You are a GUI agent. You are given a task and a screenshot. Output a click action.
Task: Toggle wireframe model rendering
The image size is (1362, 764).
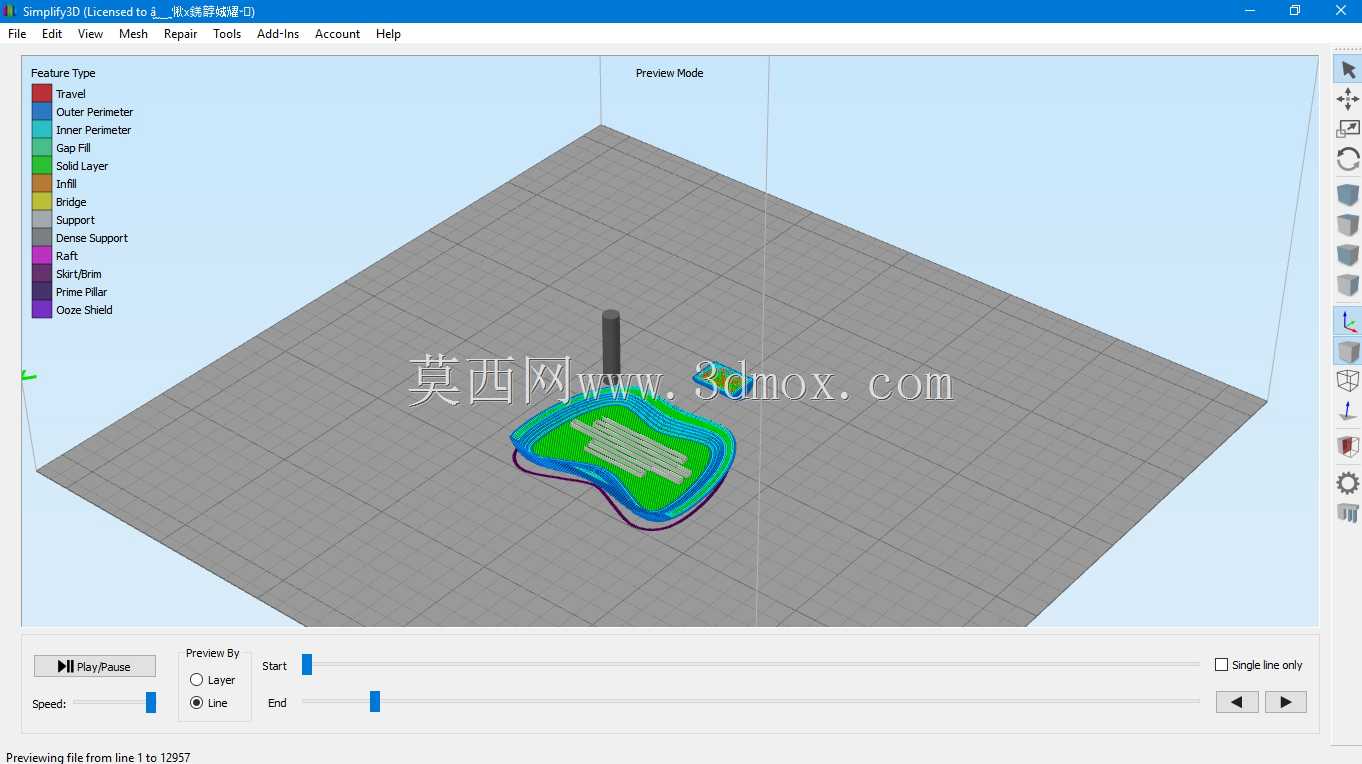(x=1348, y=381)
